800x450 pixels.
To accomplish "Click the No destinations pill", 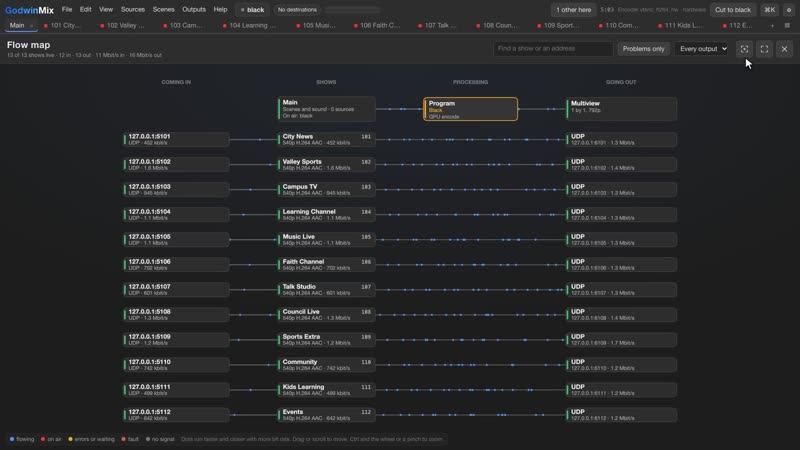I will click(x=297, y=10).
